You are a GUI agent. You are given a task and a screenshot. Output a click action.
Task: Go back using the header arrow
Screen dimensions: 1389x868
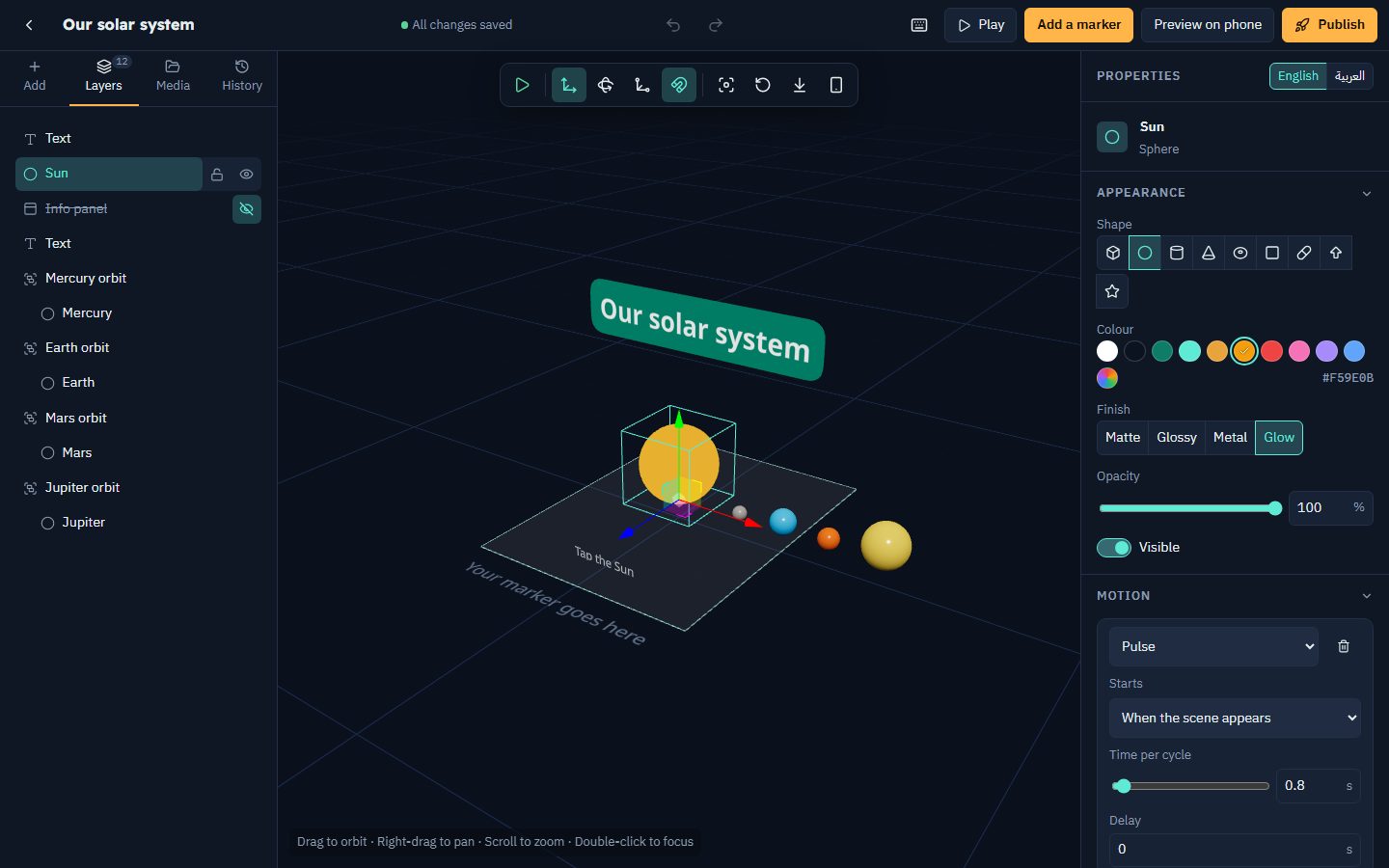pos(29,25)
